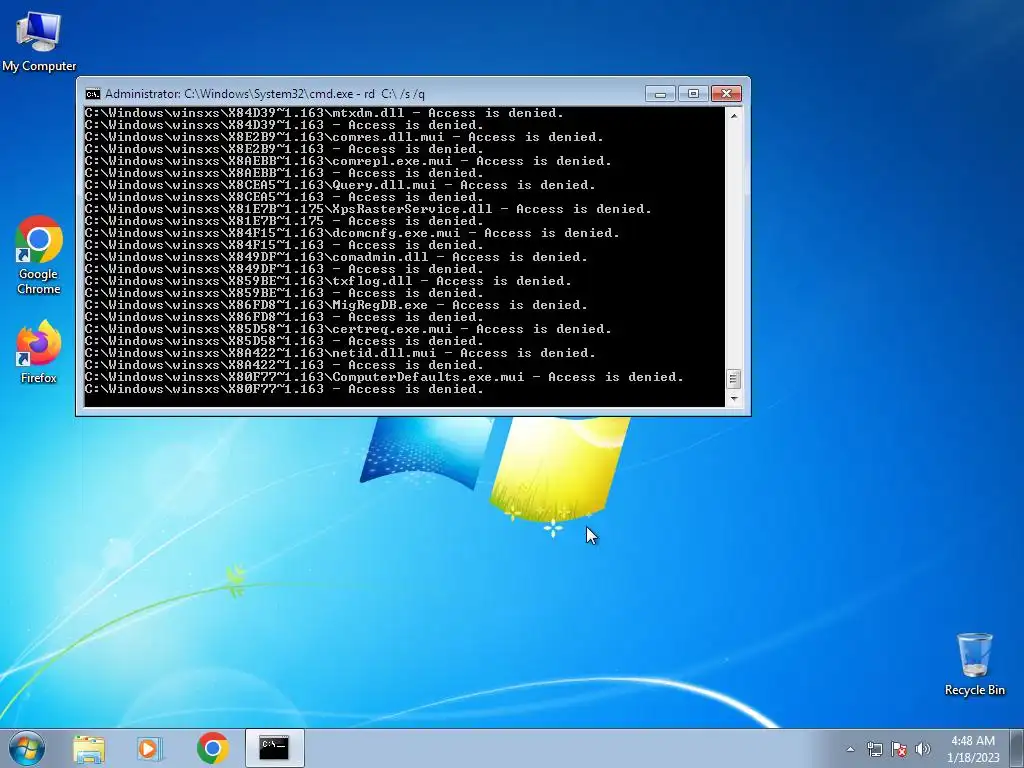Click line with netid.dll.mui
The height and width of the screenshot is (768, 1024).
340,353
